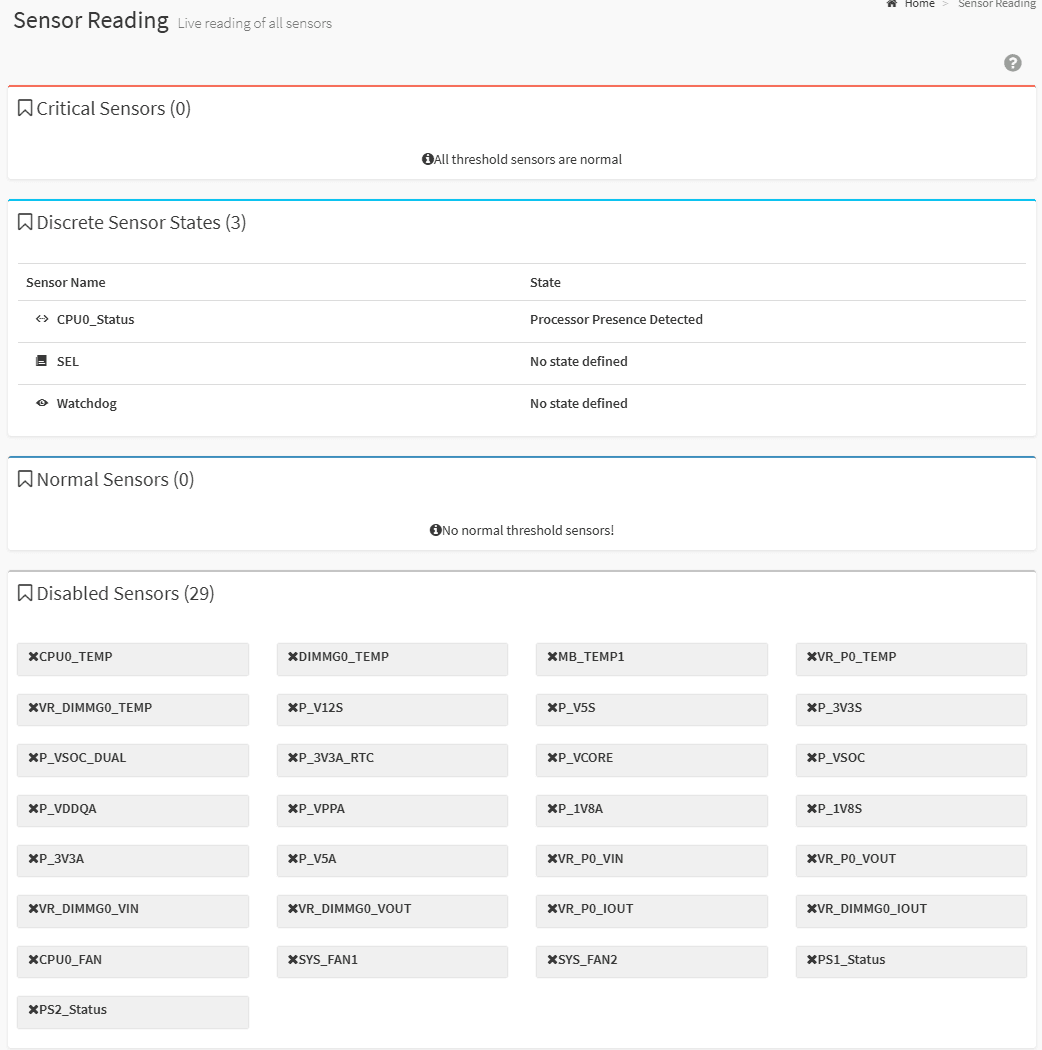Screen dimensions: 1042x1050
Task: Select the P_1V8S disabled sensor
Action: [x=911, y=811]
